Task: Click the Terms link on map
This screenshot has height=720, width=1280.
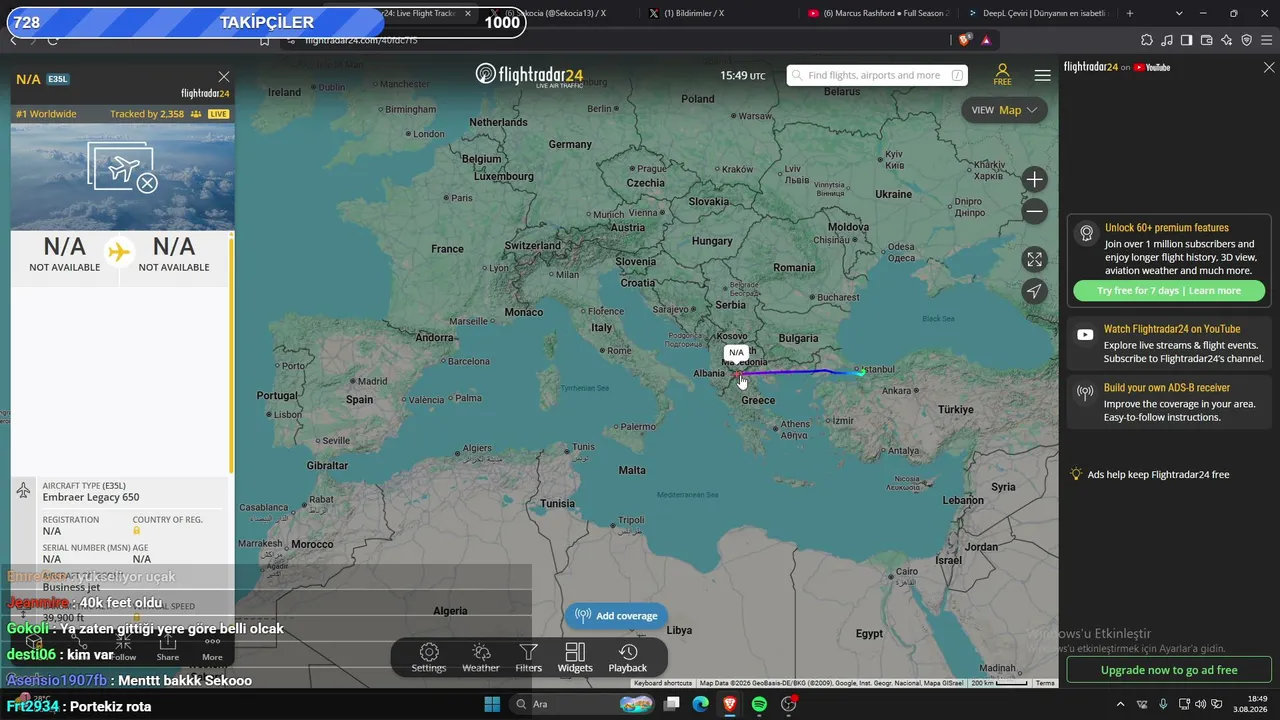Action: tap(1045, 683)
